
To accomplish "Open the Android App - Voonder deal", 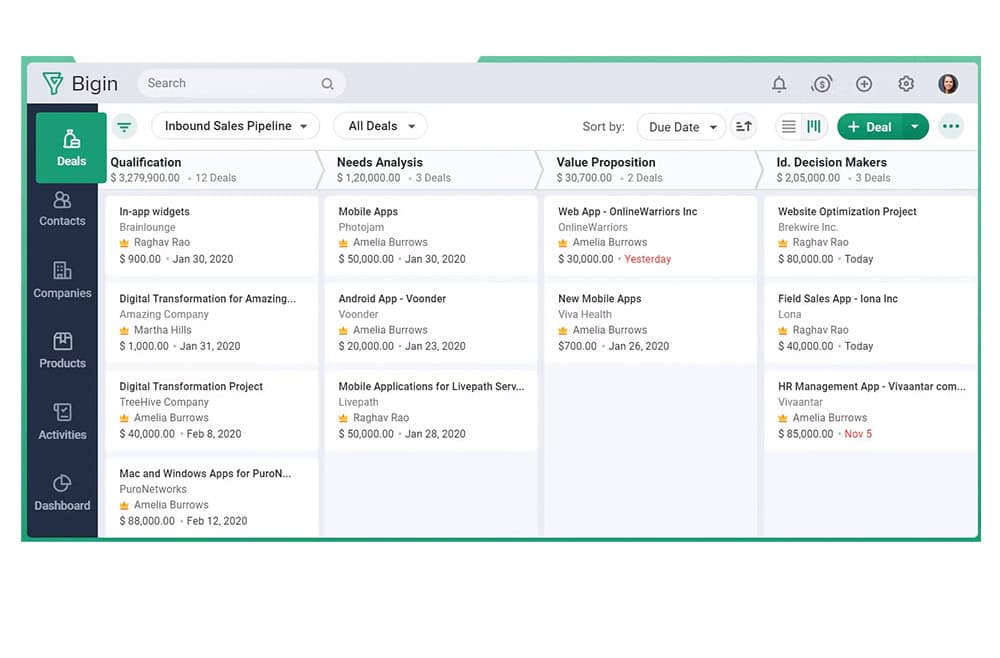I will 431,323.
